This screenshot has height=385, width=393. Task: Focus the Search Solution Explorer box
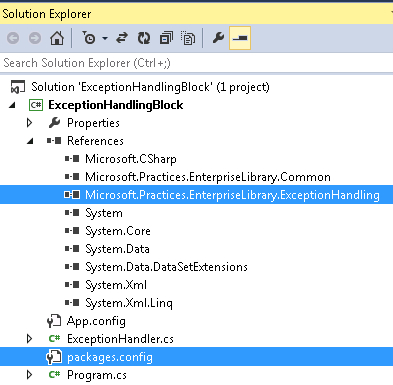tap(196, 63)
